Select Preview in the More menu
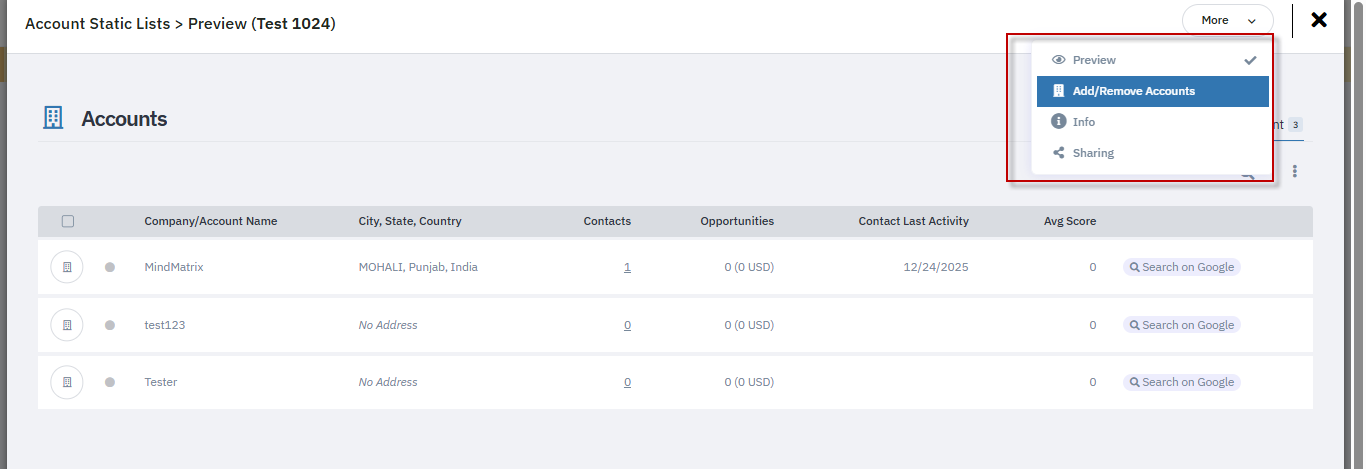This screenshot has height=469, width=1366. (x=1094, y=60)
